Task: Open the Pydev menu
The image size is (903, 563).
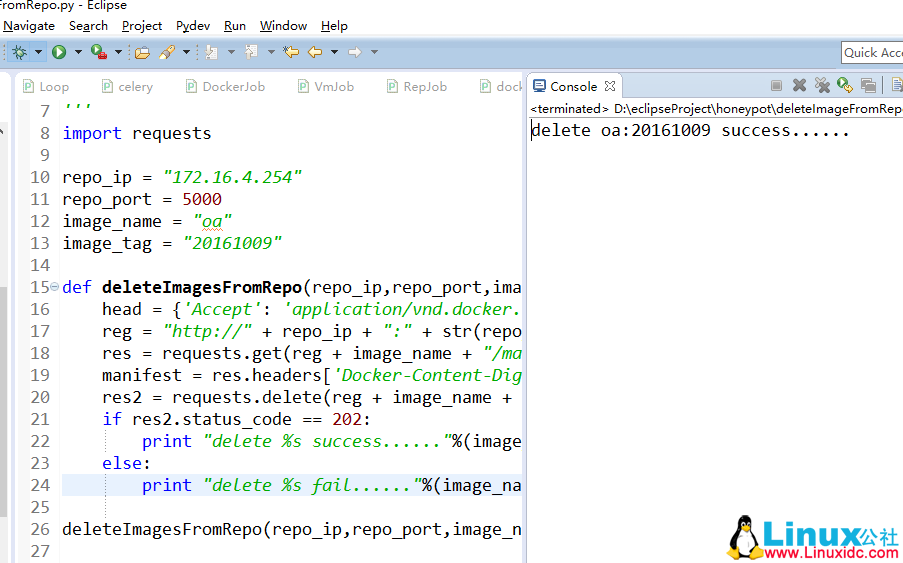Action: (192, 26)
